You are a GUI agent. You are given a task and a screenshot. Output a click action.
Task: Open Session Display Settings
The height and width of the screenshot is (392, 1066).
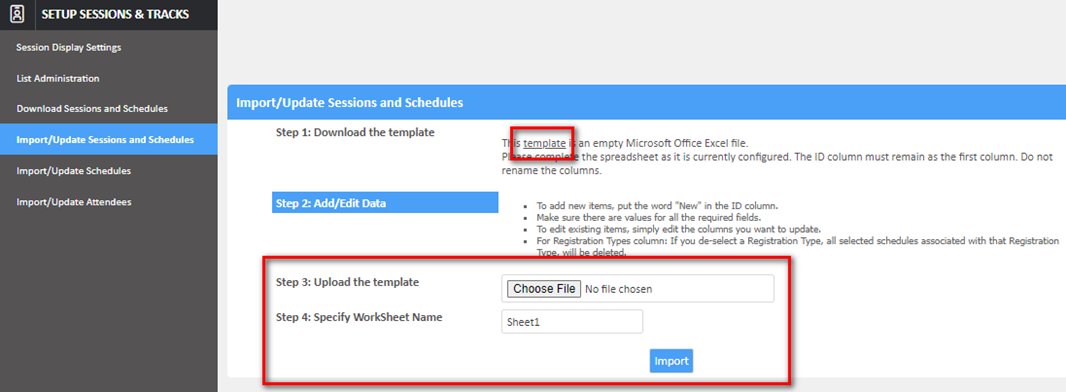[69, 48]
